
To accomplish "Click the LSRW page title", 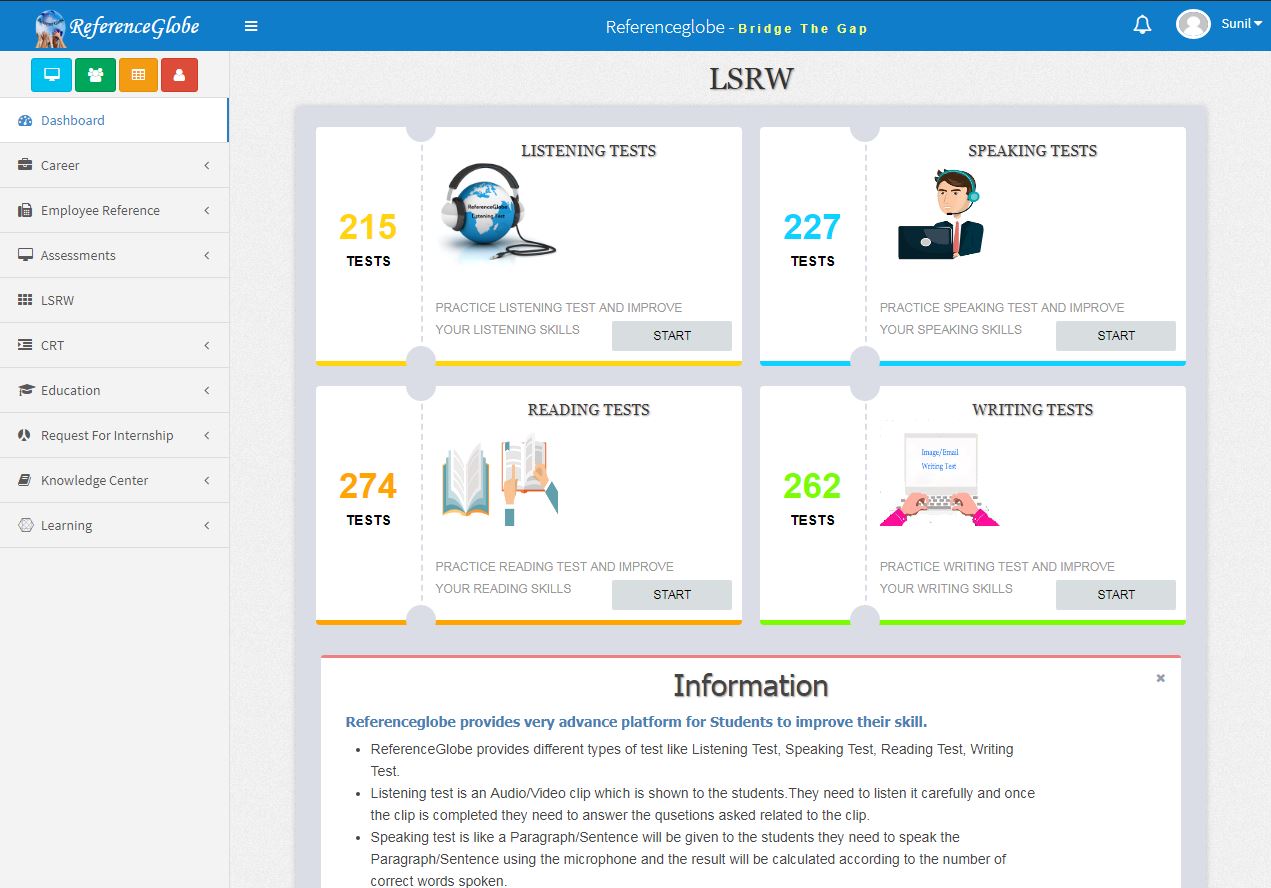I will [x=751, y=79].
